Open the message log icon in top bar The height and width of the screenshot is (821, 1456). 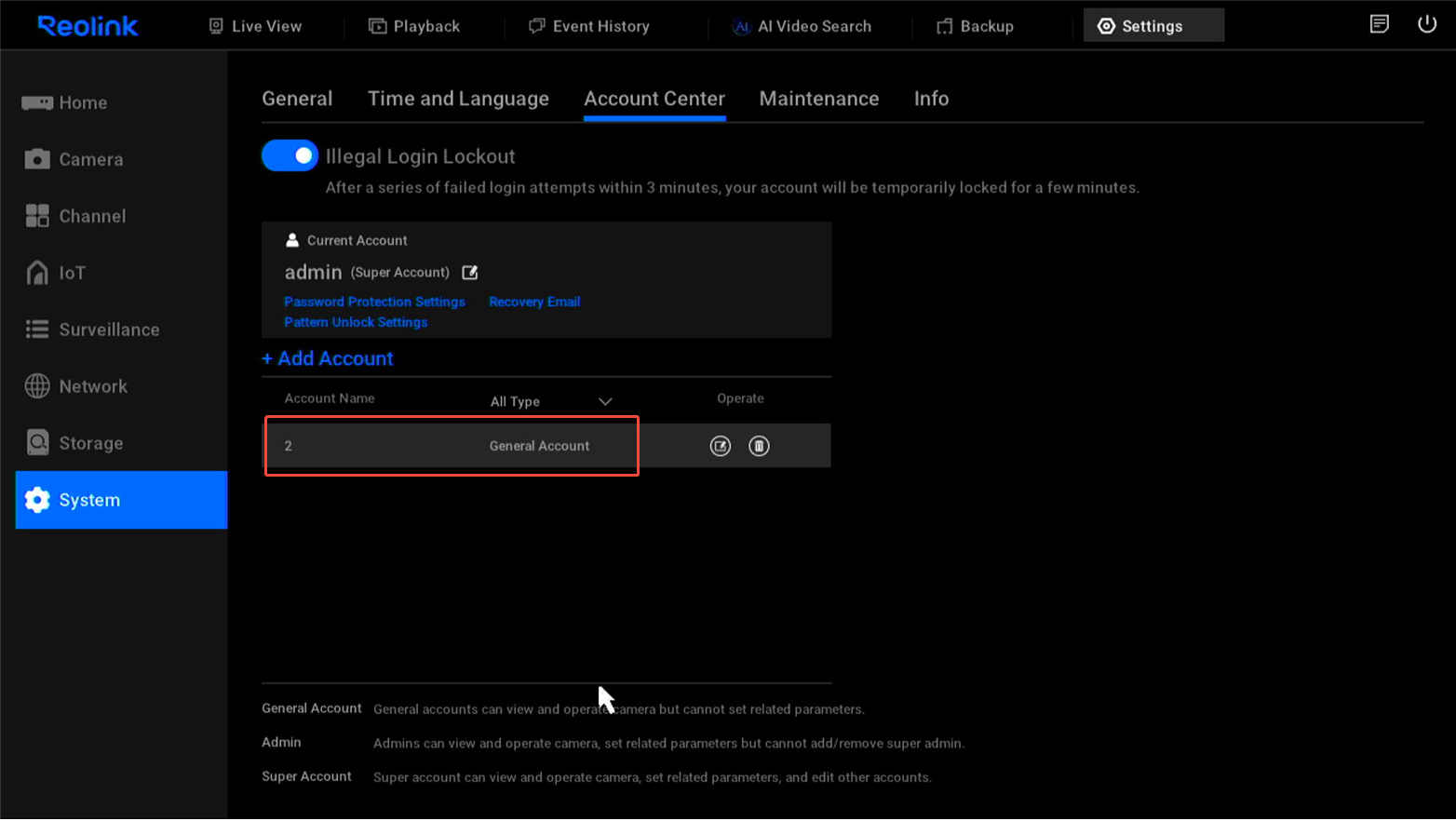click(x=1379, y=24)
